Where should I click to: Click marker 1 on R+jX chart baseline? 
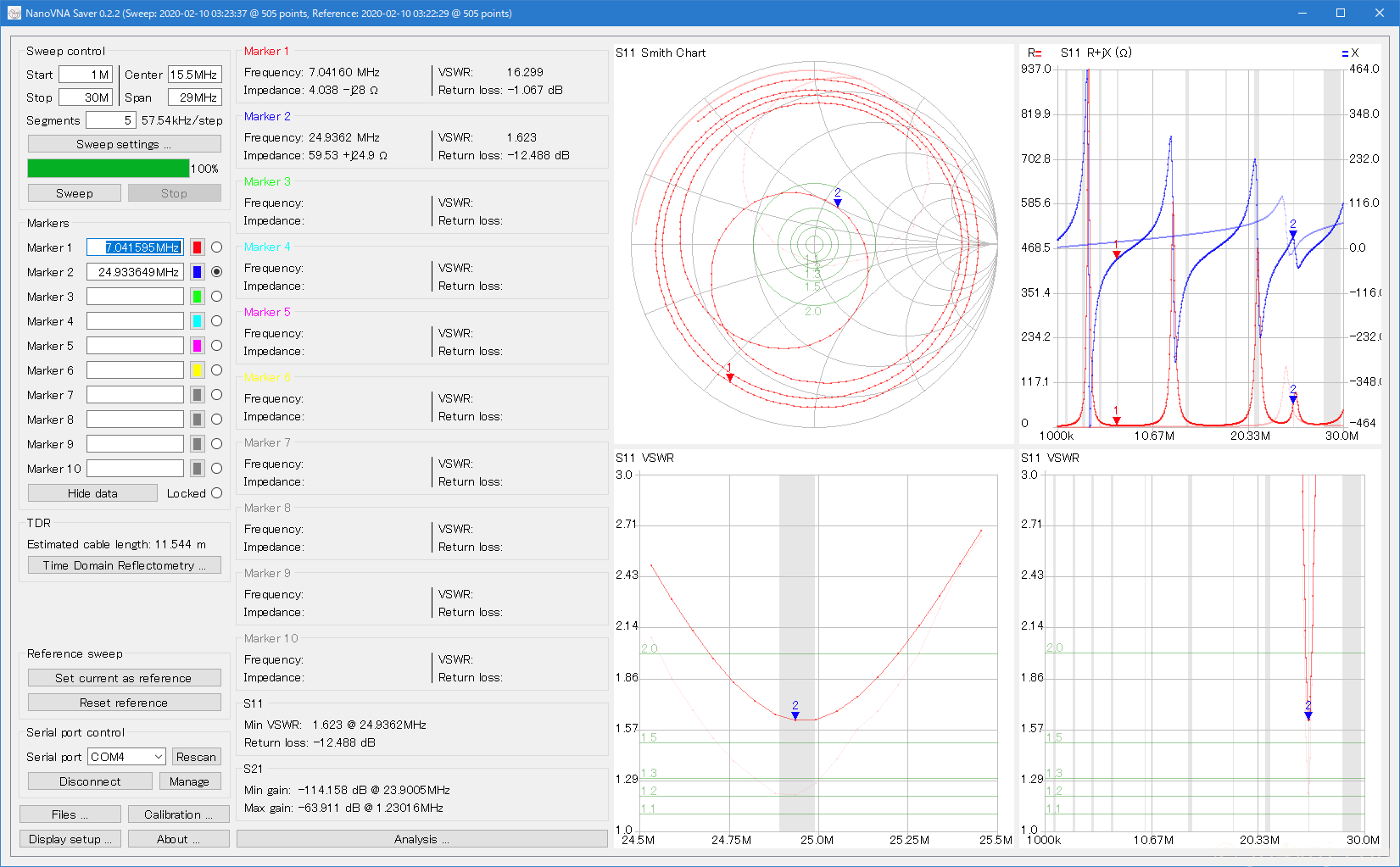[x=1117, y=420]
